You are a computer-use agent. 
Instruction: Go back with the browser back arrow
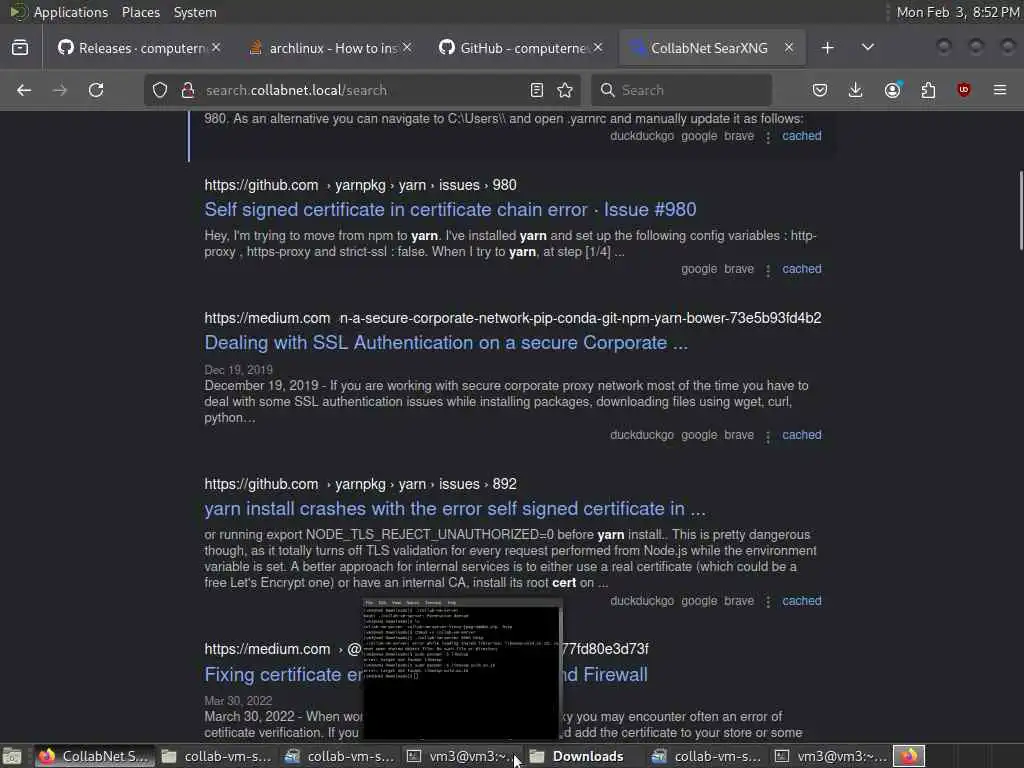pyautogui.click(x=24, y=90)
